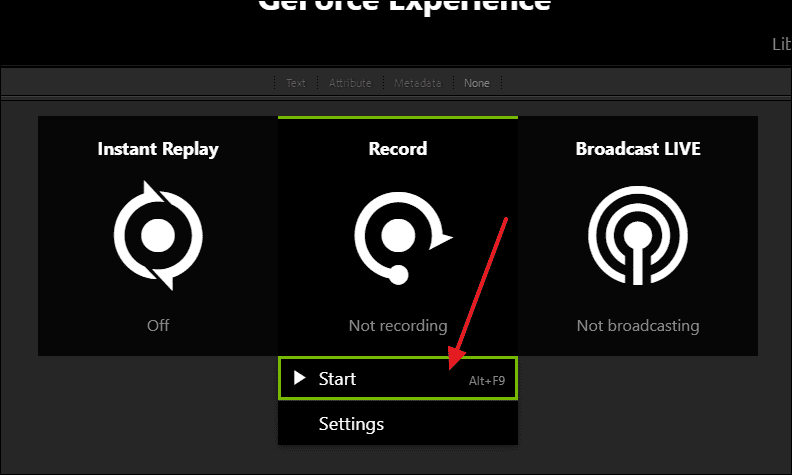
Task: Click the Off status under Instant Replay
Action: tap(158, 325)
